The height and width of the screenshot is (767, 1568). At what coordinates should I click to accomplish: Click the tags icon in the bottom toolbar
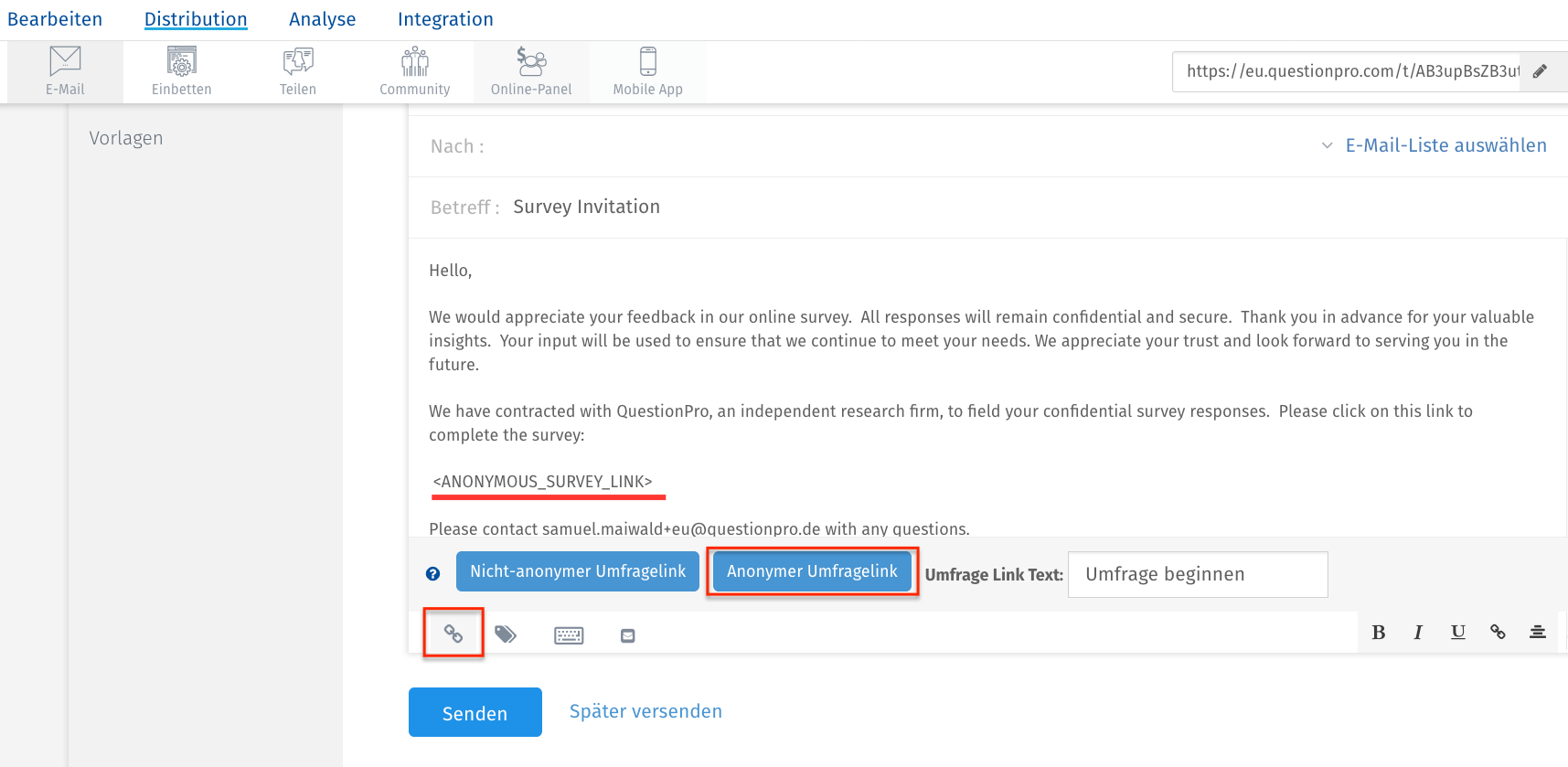point(506,634)
